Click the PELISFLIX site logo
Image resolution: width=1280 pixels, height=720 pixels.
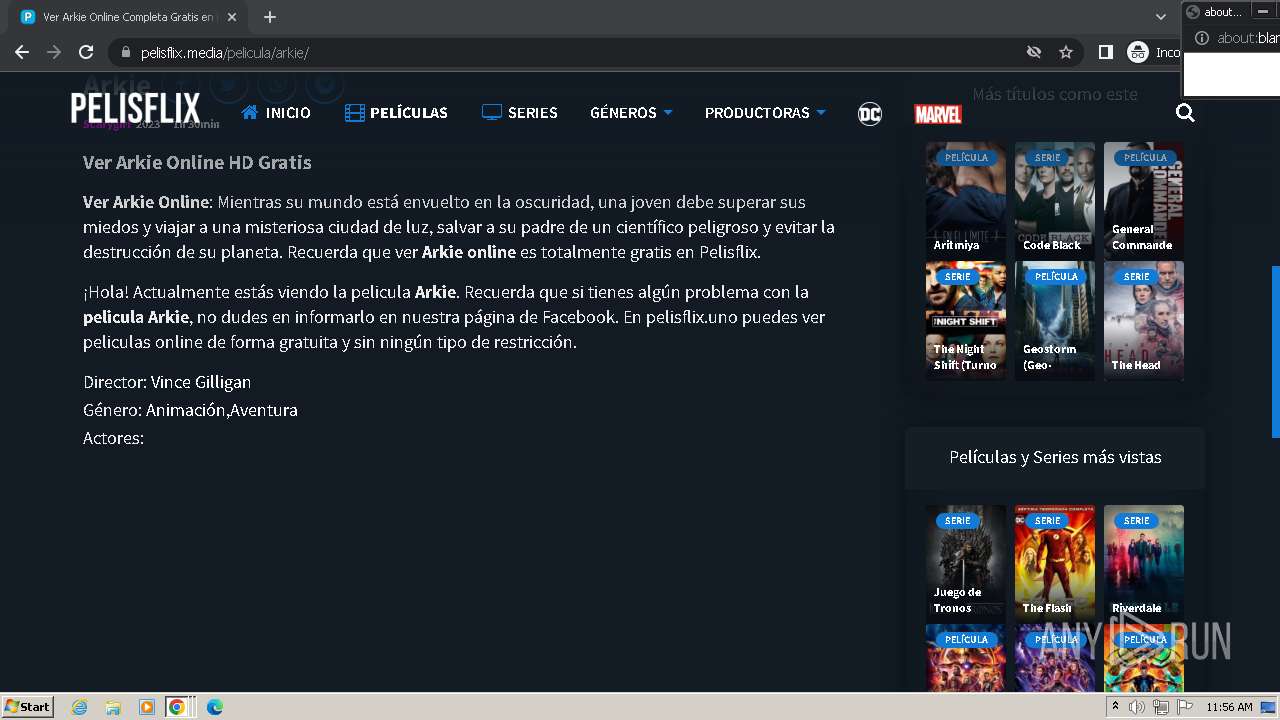click(135, 109)
